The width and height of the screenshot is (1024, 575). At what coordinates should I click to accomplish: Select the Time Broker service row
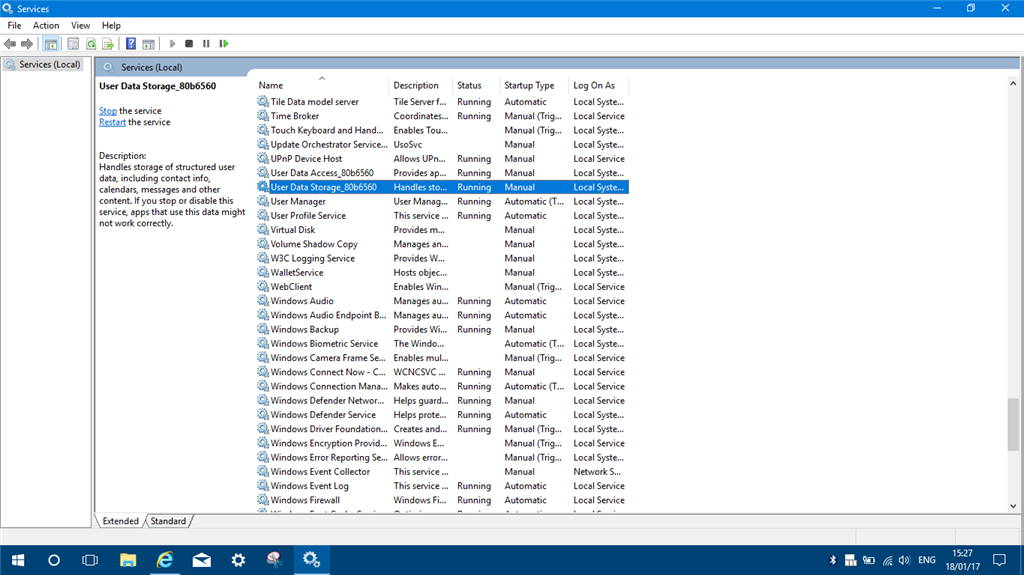(x=442, y=116)
